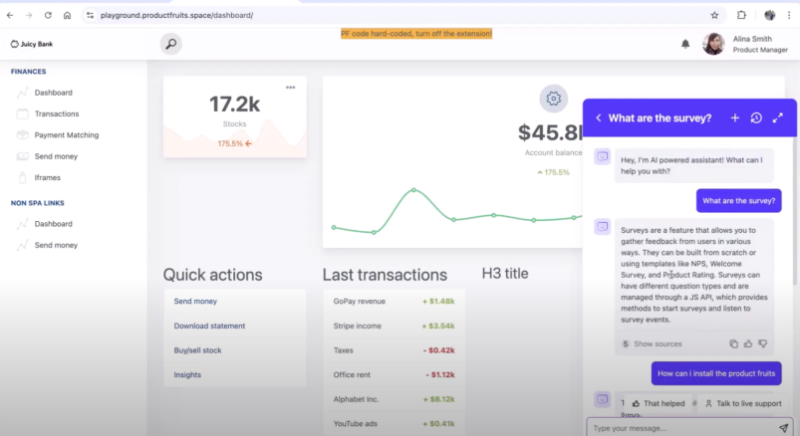Click the gear icon above Account balance
800x436 pixels.
(554, 98)
